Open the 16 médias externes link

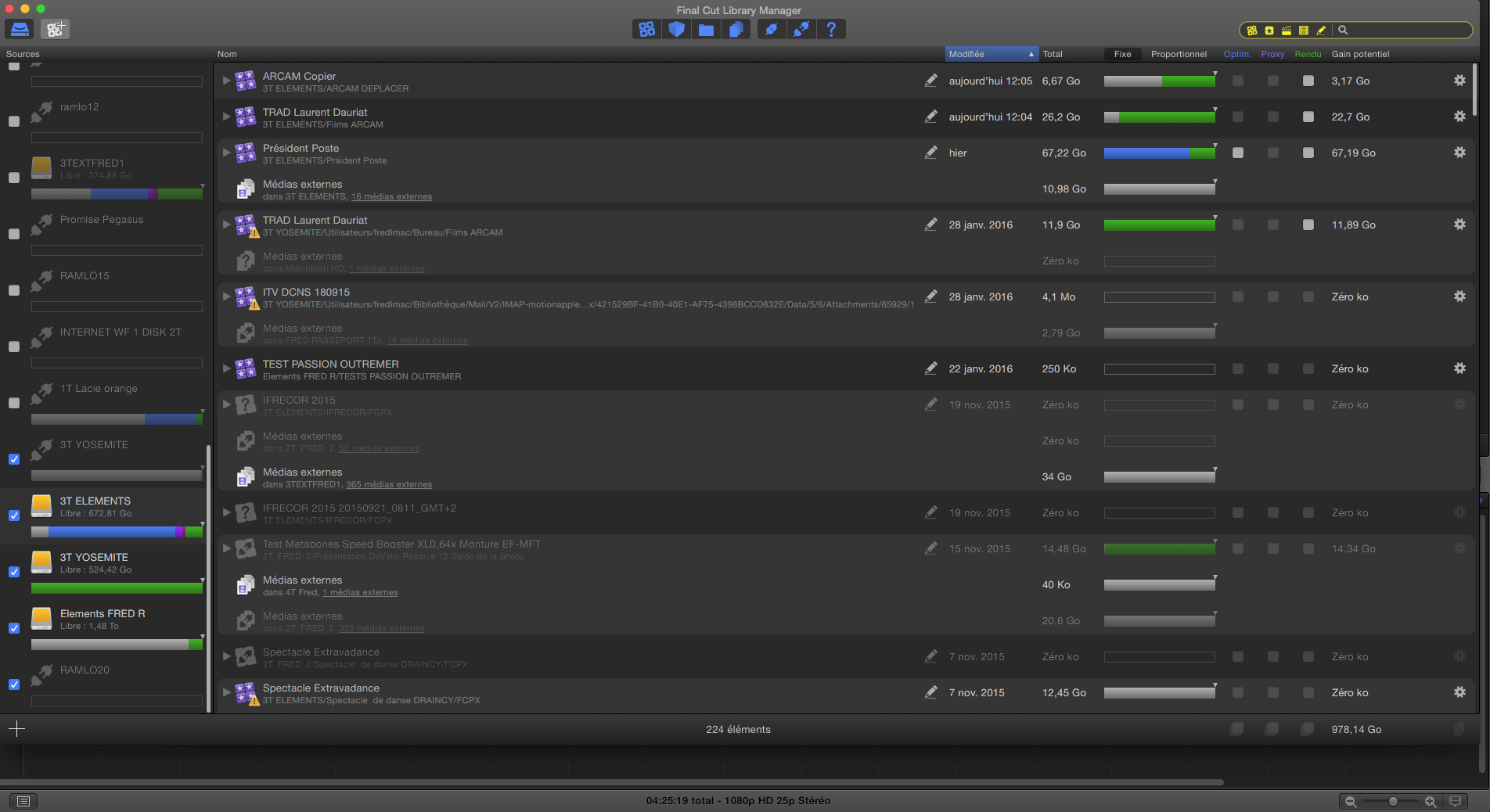(391, 196)
